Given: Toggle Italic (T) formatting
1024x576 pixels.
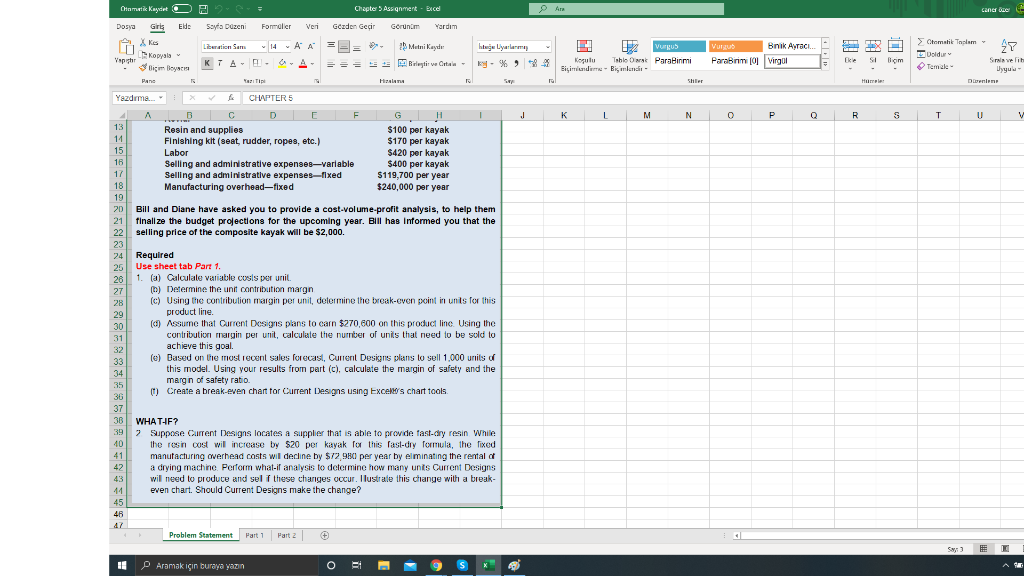Looking at the screenshot, I should tap(219, 63).
